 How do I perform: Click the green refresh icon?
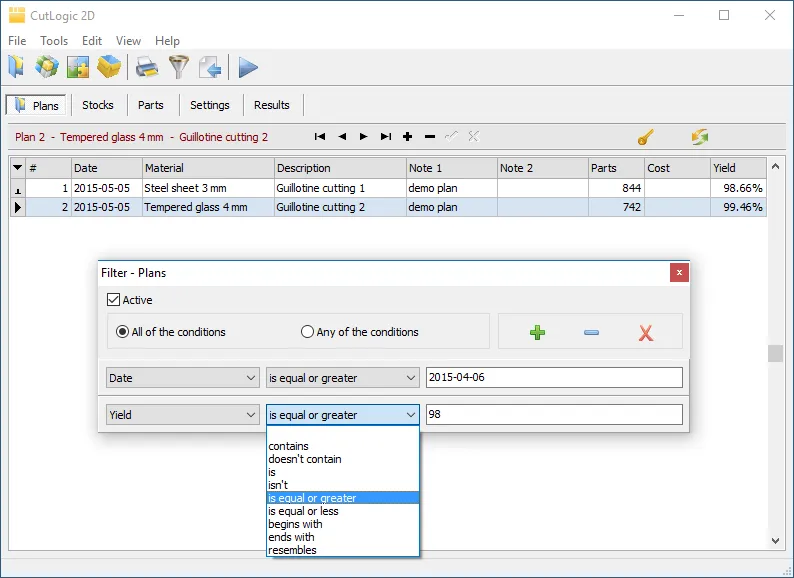(699, 136)
